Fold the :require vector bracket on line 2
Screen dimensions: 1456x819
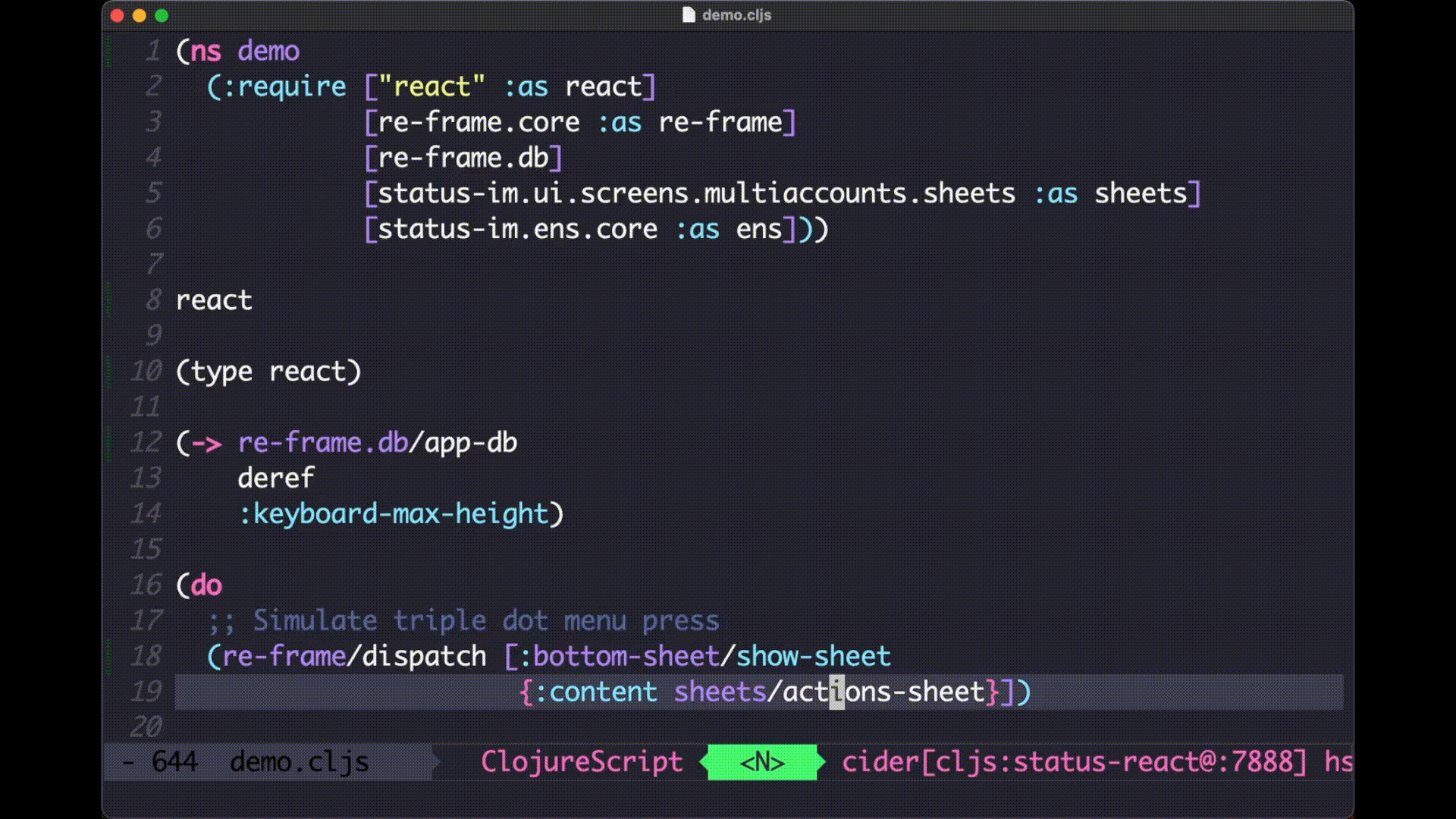click(x=371, y=86)
